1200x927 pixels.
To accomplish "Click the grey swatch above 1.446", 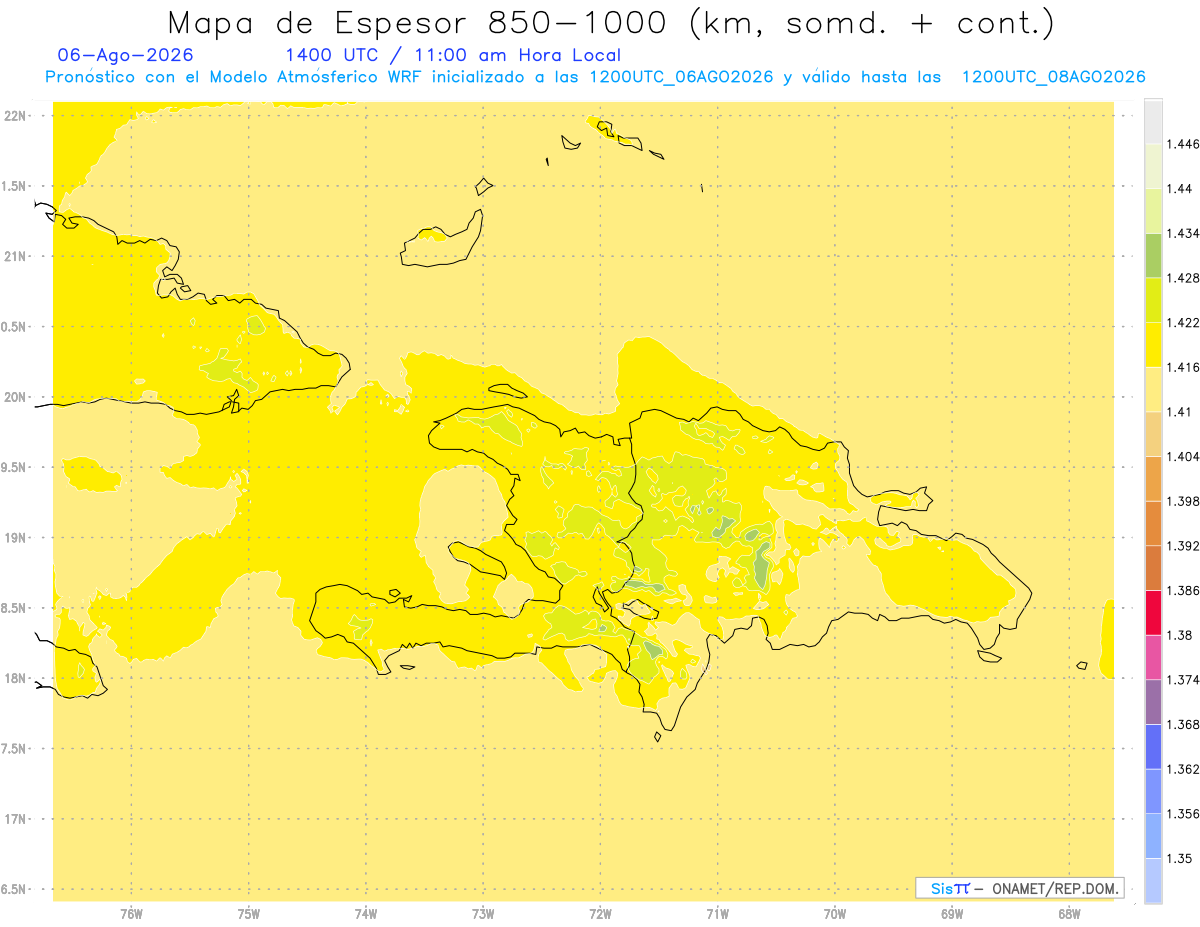I will pyautogui.click(x=1153, y=121).
